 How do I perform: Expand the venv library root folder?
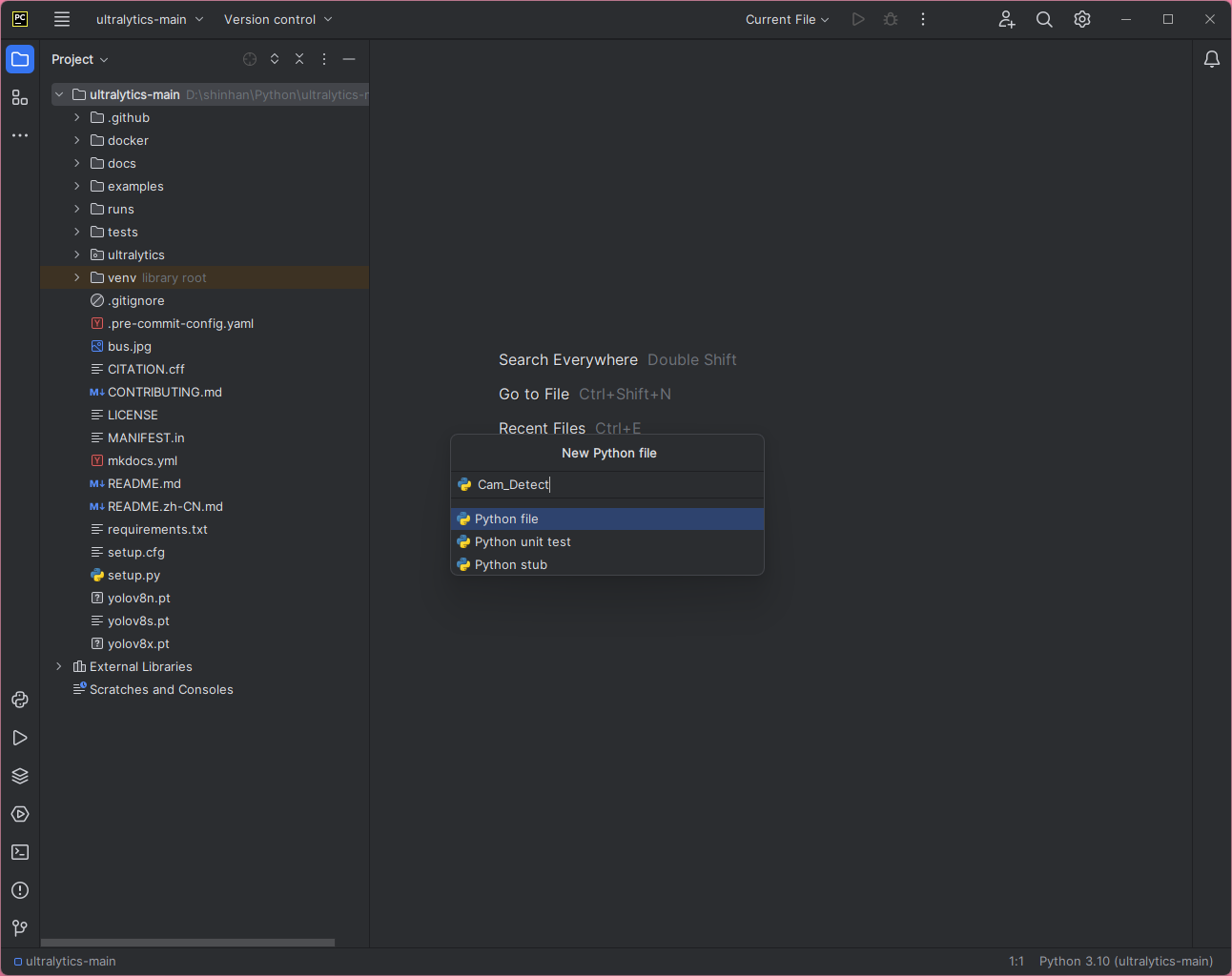pyautogui.click(x=77, y=277)
